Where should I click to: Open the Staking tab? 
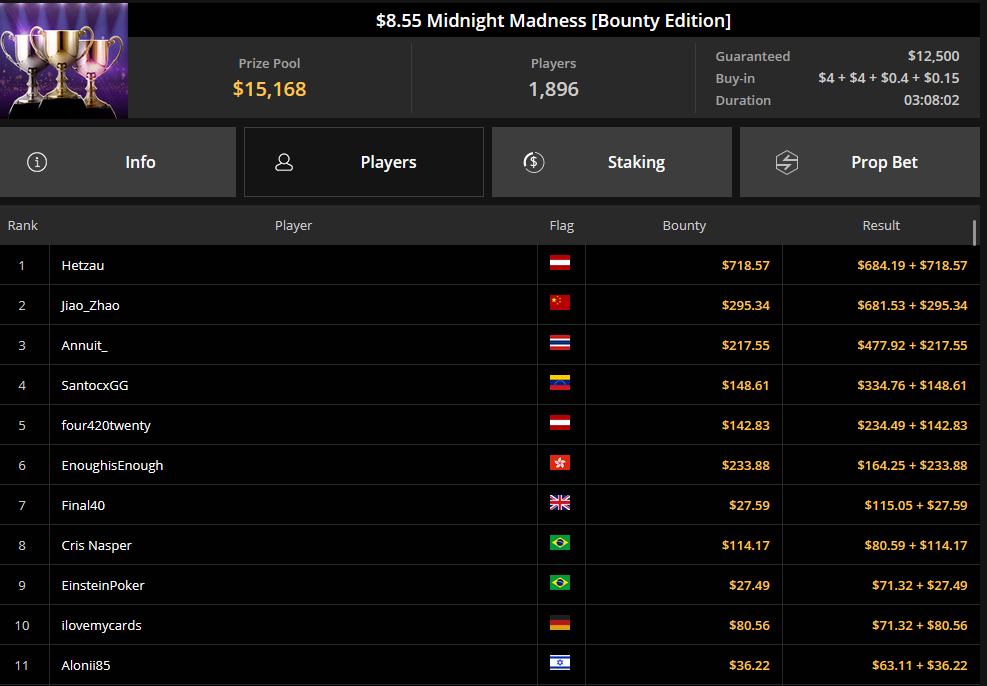[612, 162]
